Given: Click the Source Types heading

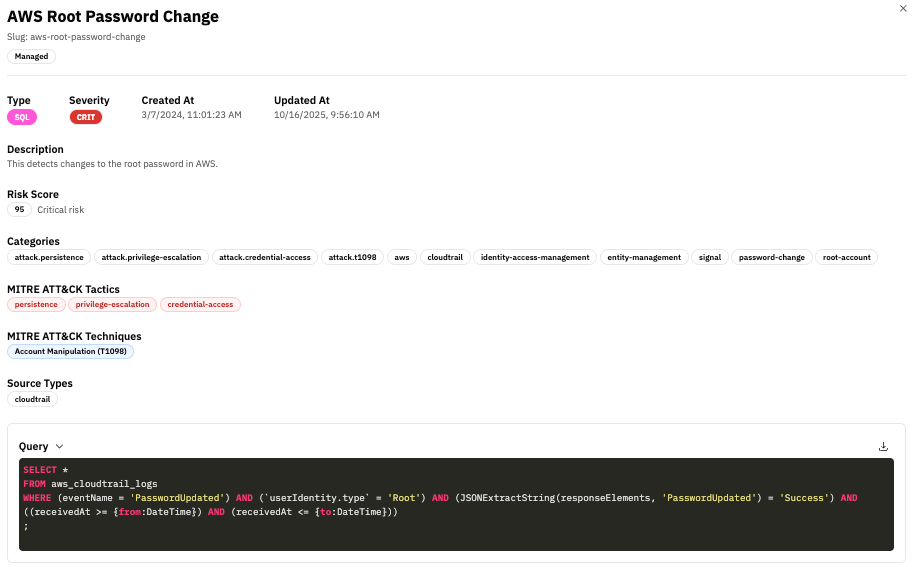Looking at the screenshot, I should coord(40,383).
